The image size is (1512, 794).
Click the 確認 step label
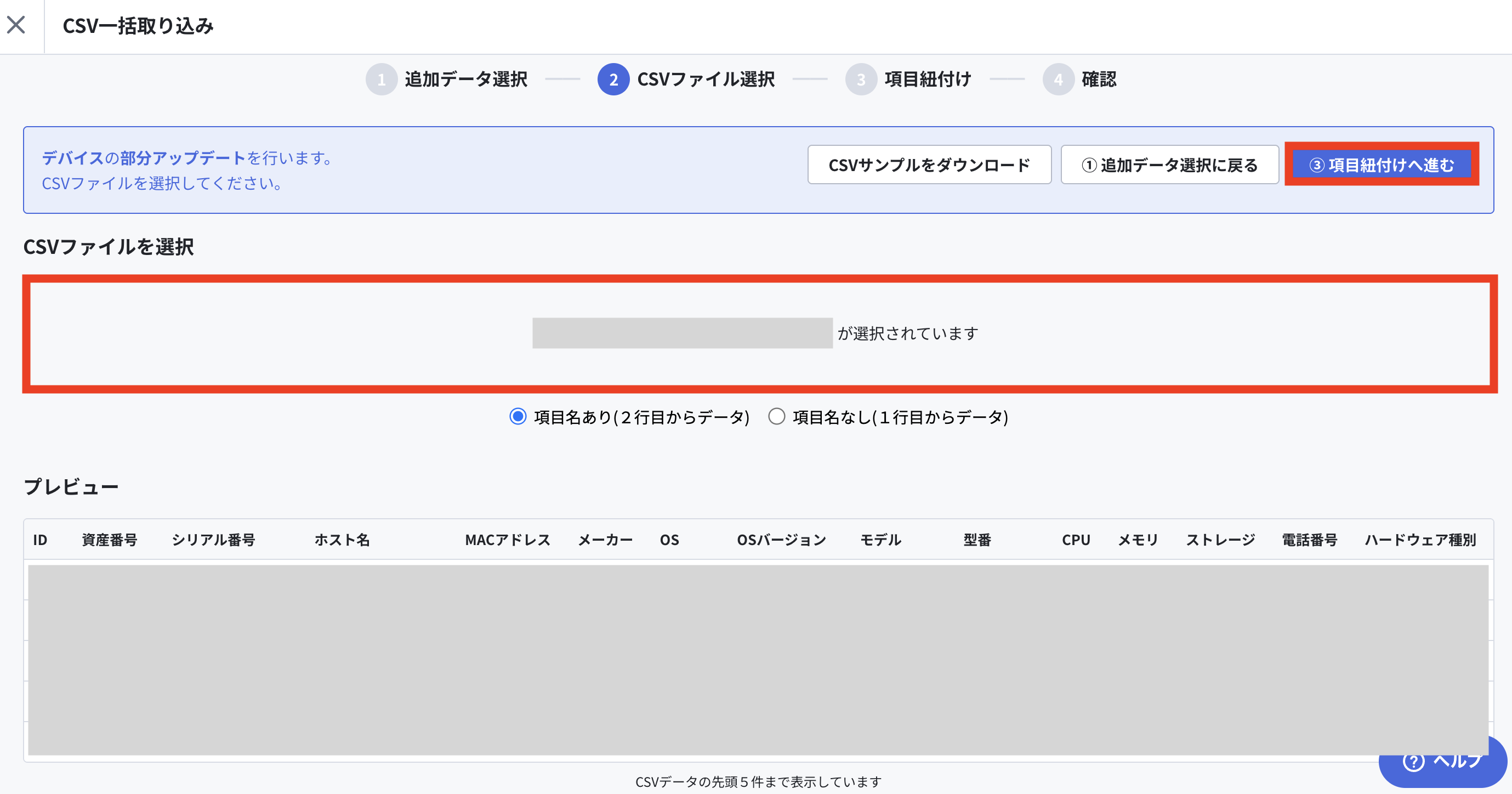click(1099, 80)
